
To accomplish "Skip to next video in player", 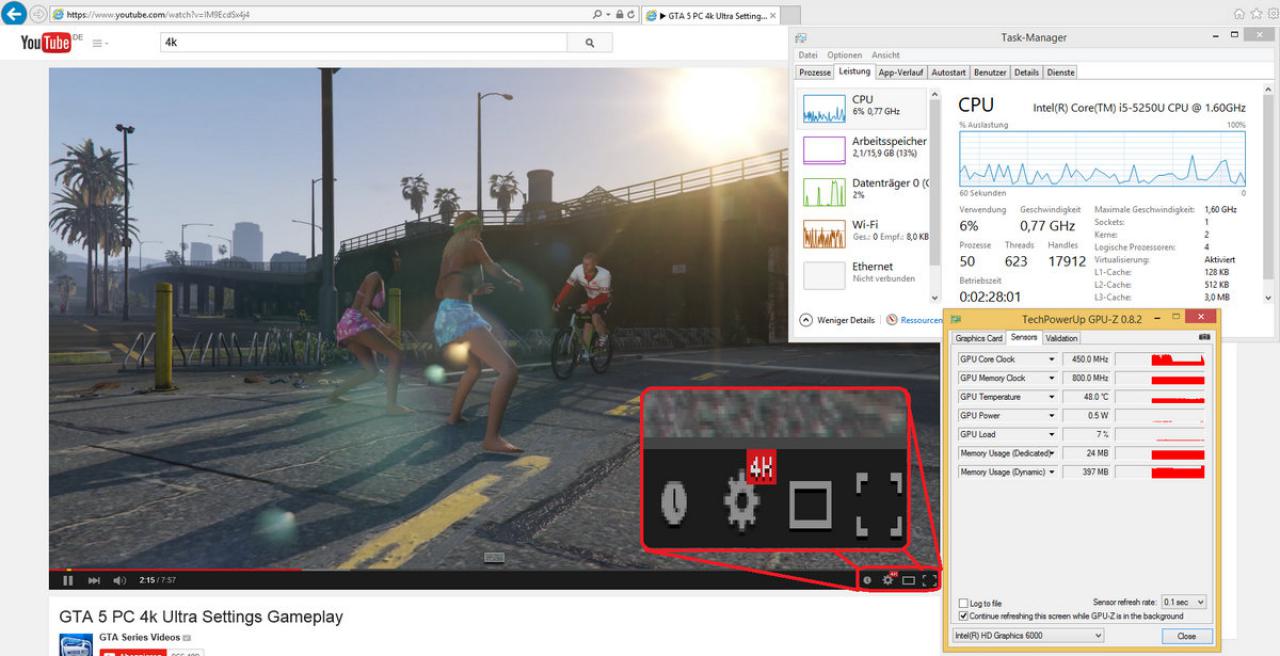I will (x=95, y=580).
